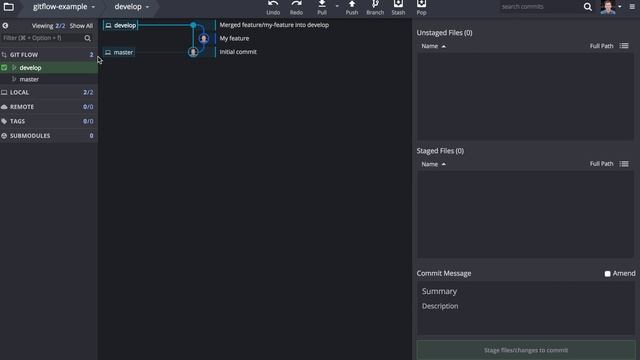
Task: Click the commit Summary field
Action: (x=526, y=291)
